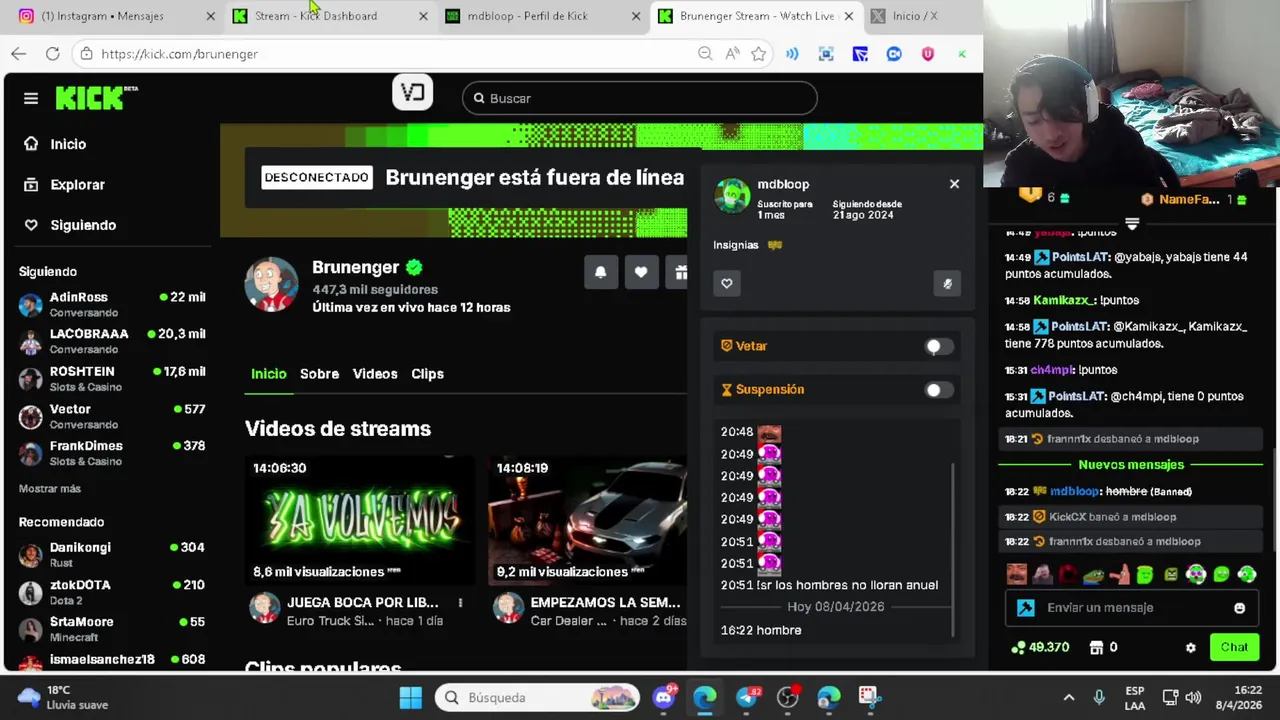Open OBS Studio from the taskbar
1280x720 pixels.
coord(788,697)
